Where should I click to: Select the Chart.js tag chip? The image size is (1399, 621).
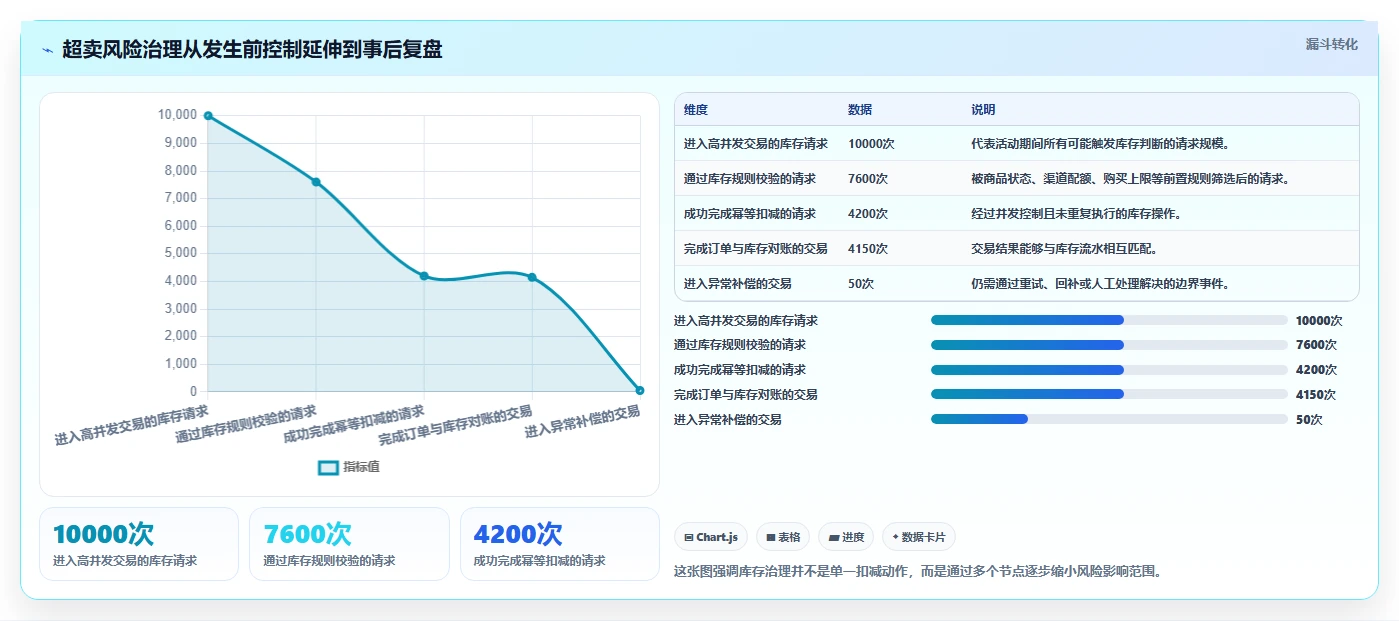(711, 537)
